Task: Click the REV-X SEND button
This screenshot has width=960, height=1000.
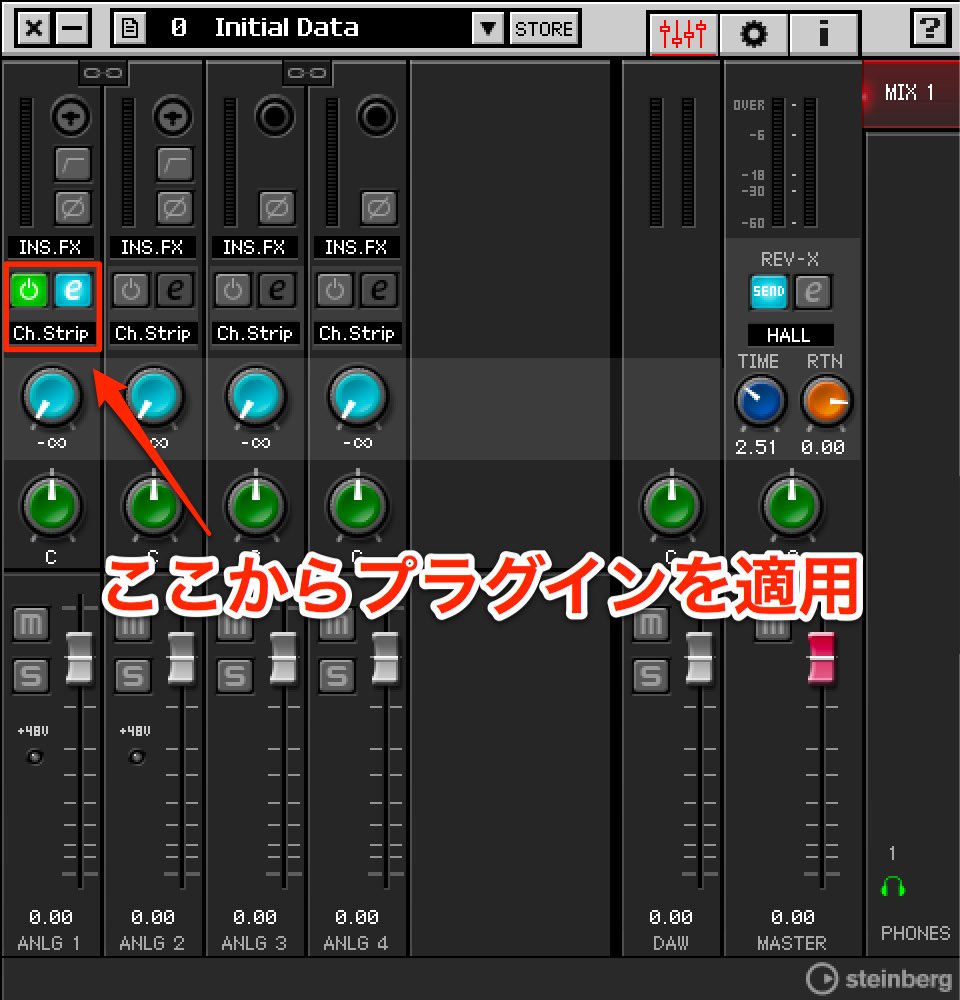Action: click(769, 291)
